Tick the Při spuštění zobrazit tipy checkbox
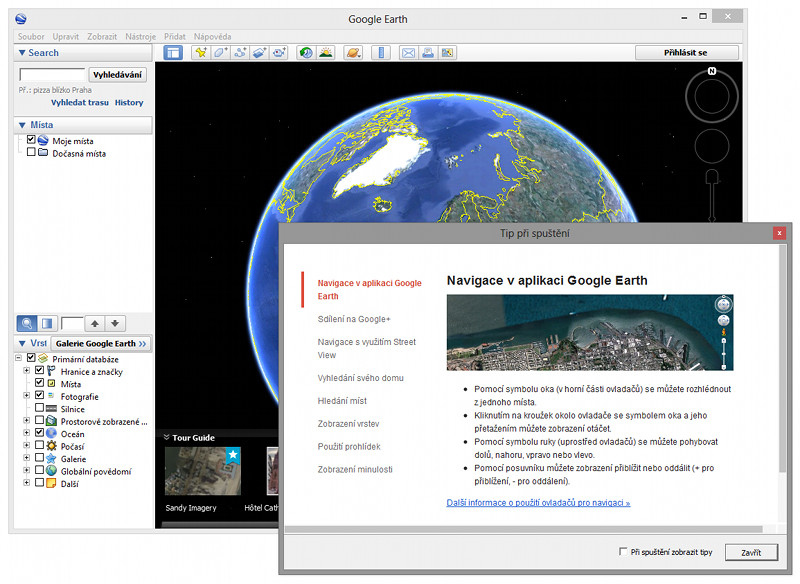 pyautogui.click(x=623, y=551)
